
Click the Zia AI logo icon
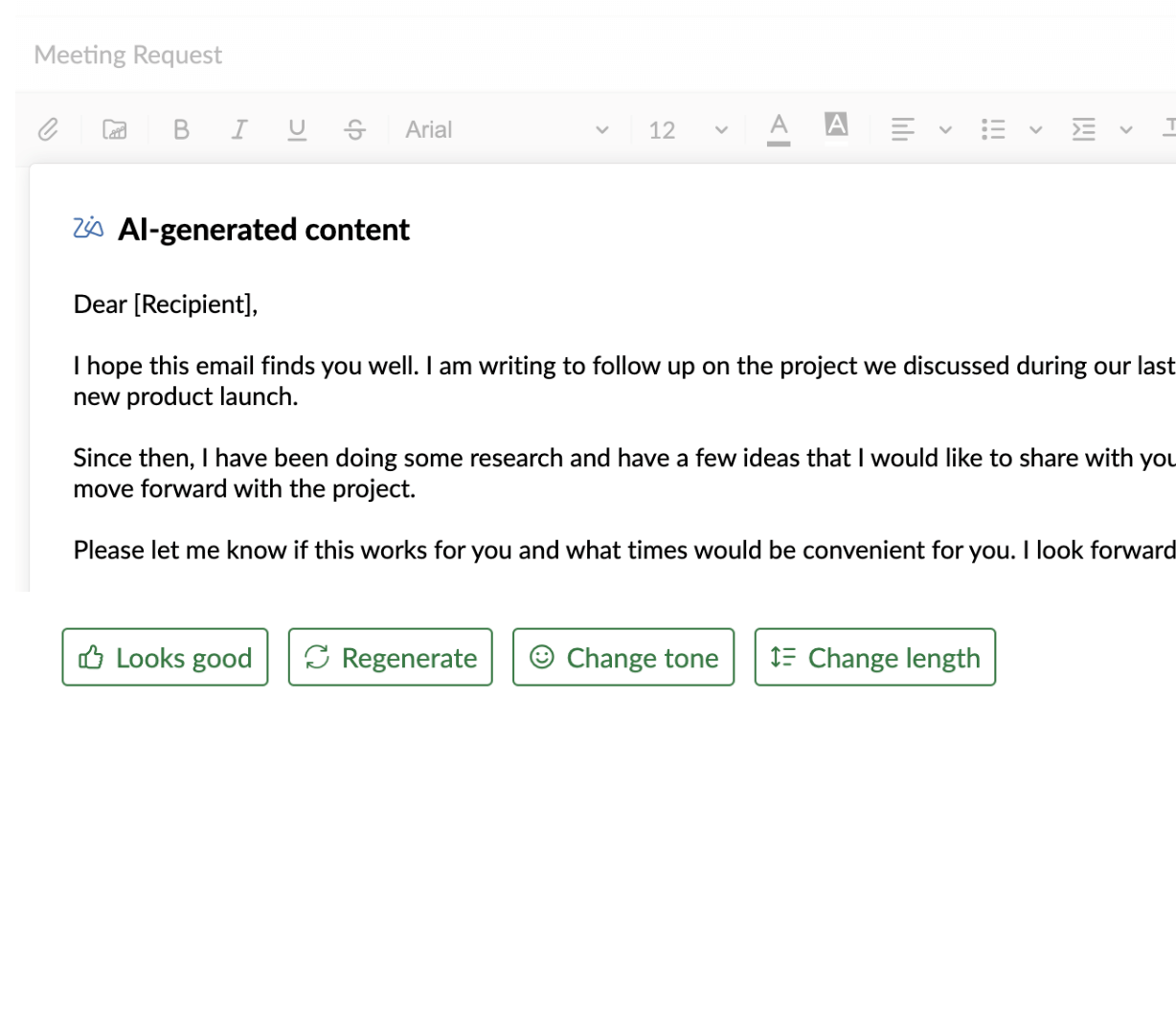tap(88, 228)
